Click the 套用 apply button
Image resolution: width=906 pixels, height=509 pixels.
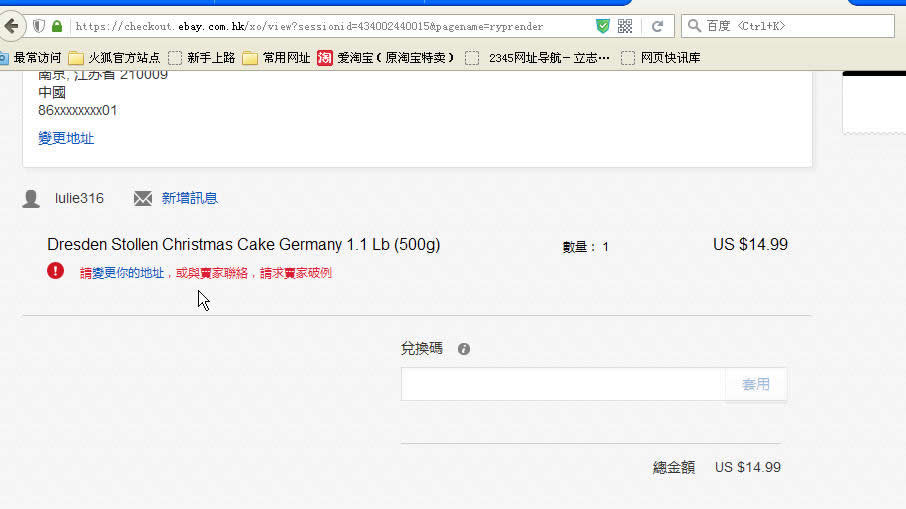tap(756, 384)
